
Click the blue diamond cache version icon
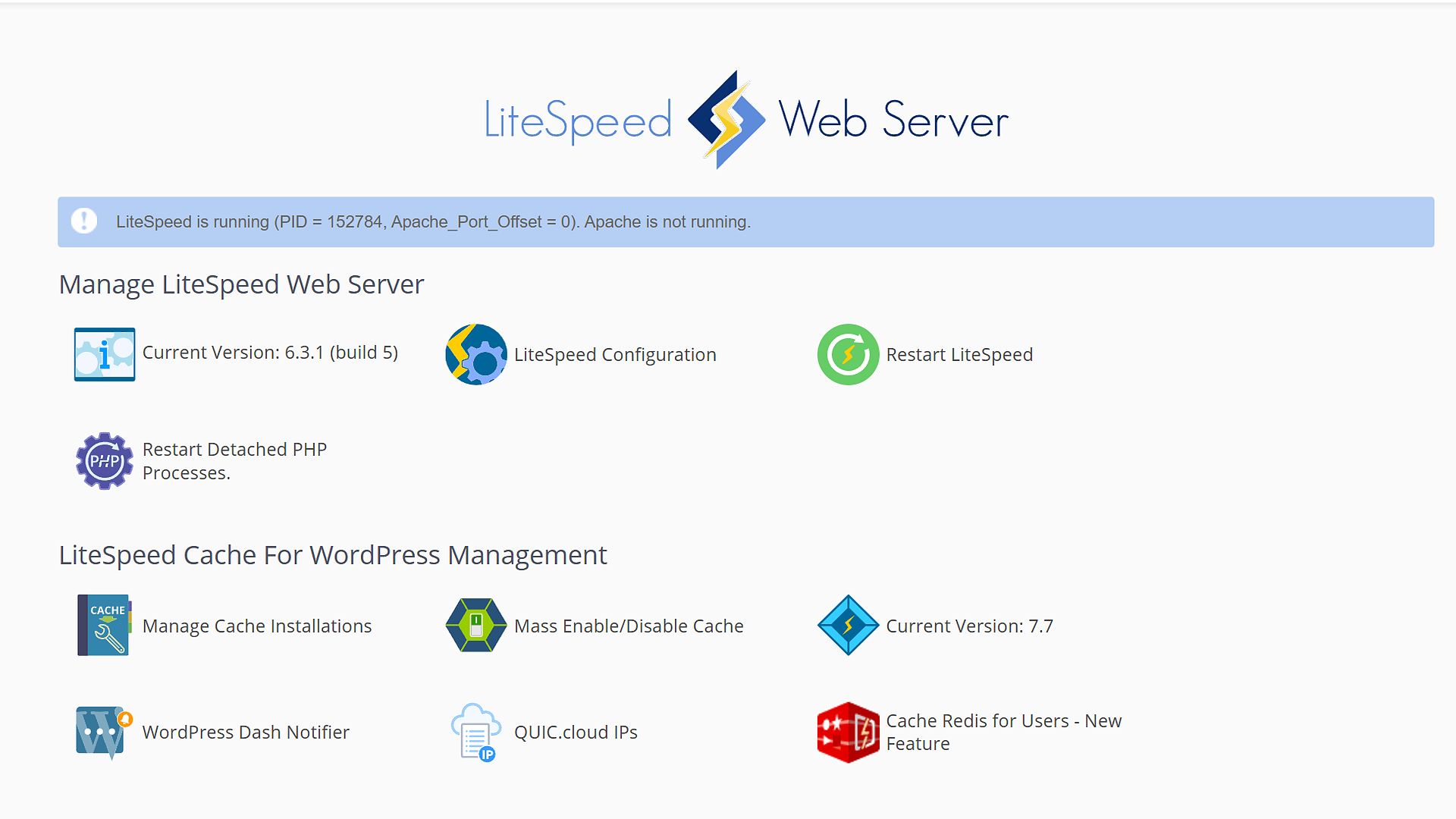coord(848,626)
